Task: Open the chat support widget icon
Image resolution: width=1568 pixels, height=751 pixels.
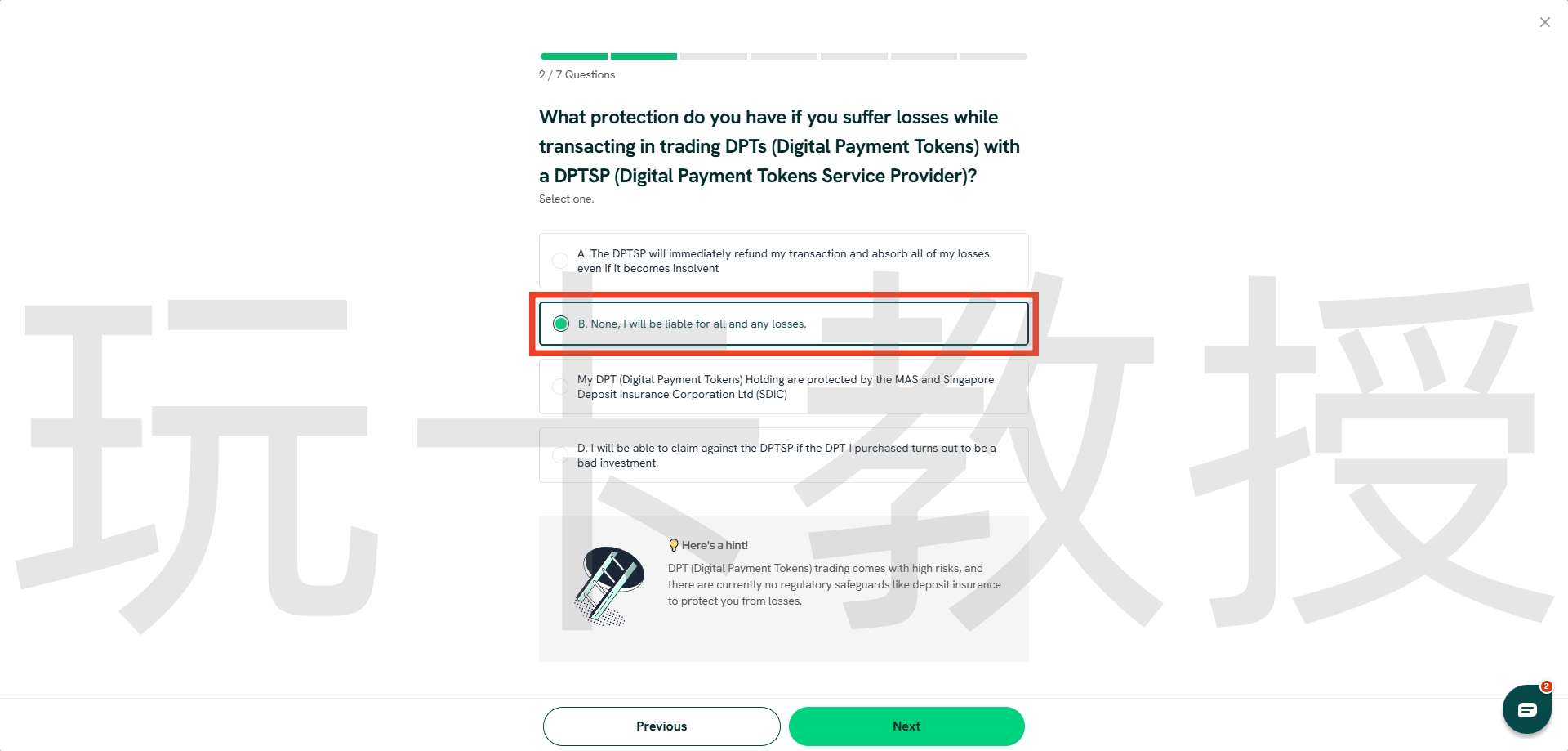Action: coord(1526,709)
